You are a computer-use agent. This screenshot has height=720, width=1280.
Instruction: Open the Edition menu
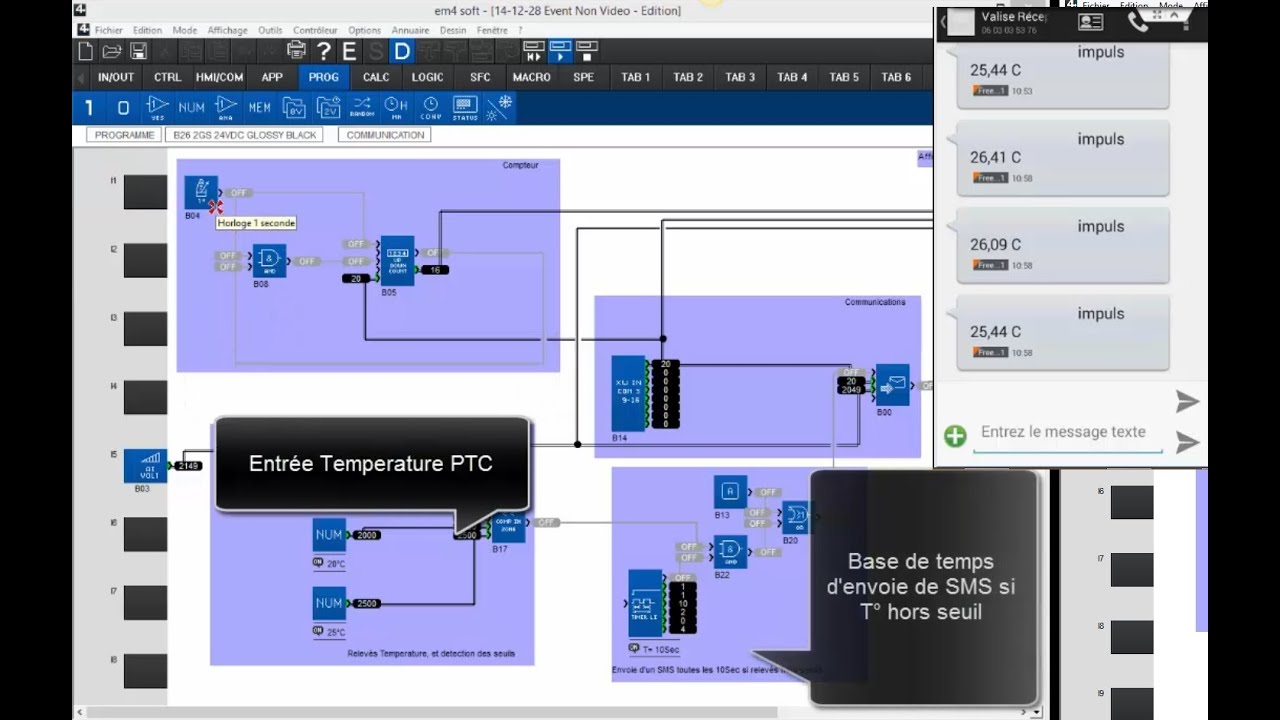(147, 30)
